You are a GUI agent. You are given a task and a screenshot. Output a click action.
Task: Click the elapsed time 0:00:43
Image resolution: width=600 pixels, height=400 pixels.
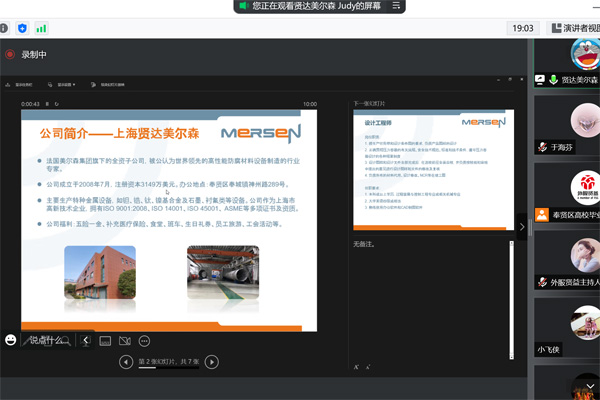(x=30, y=104)
